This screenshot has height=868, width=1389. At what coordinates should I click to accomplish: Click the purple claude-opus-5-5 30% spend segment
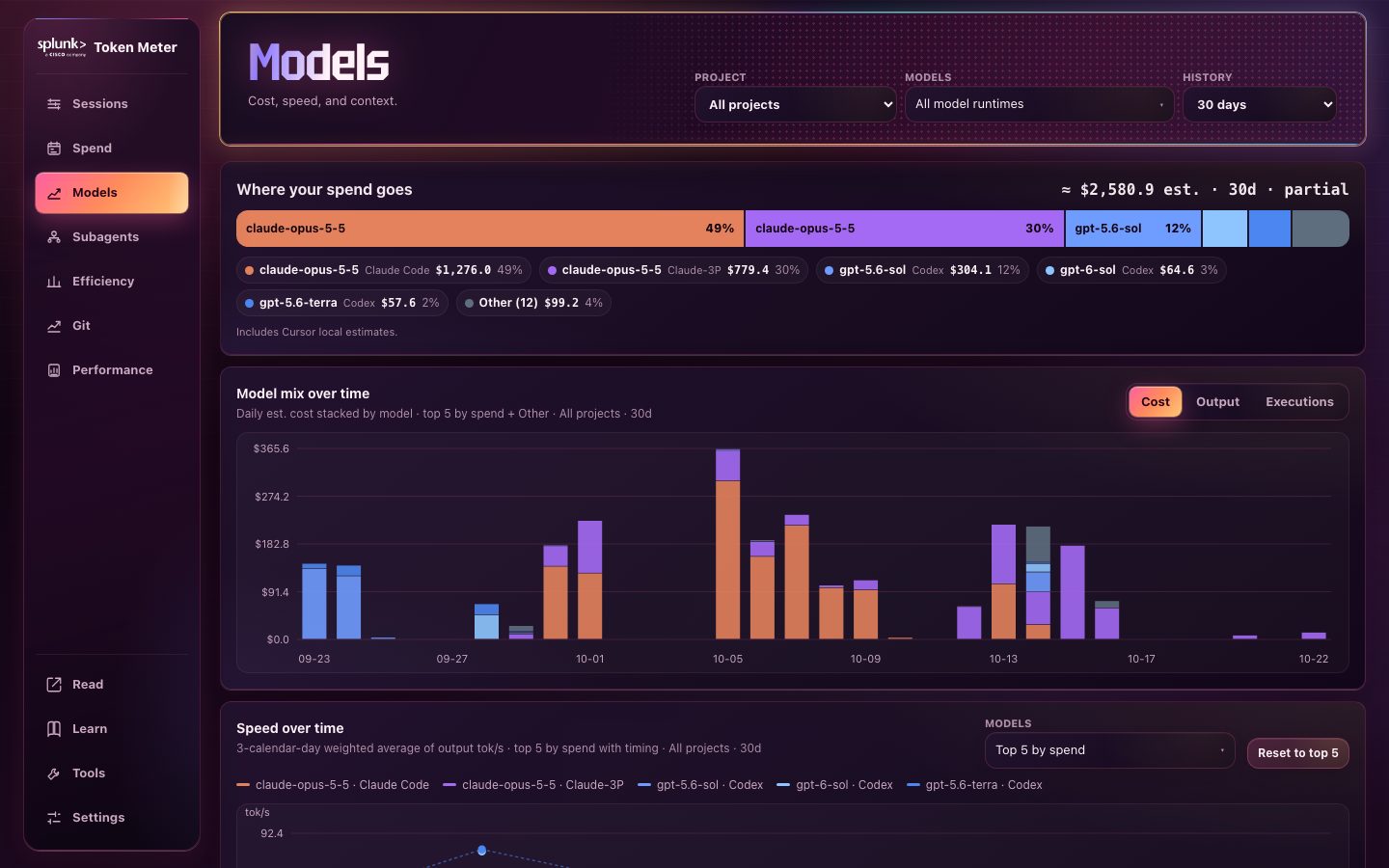pyautogui.click(x=905, y=229)
